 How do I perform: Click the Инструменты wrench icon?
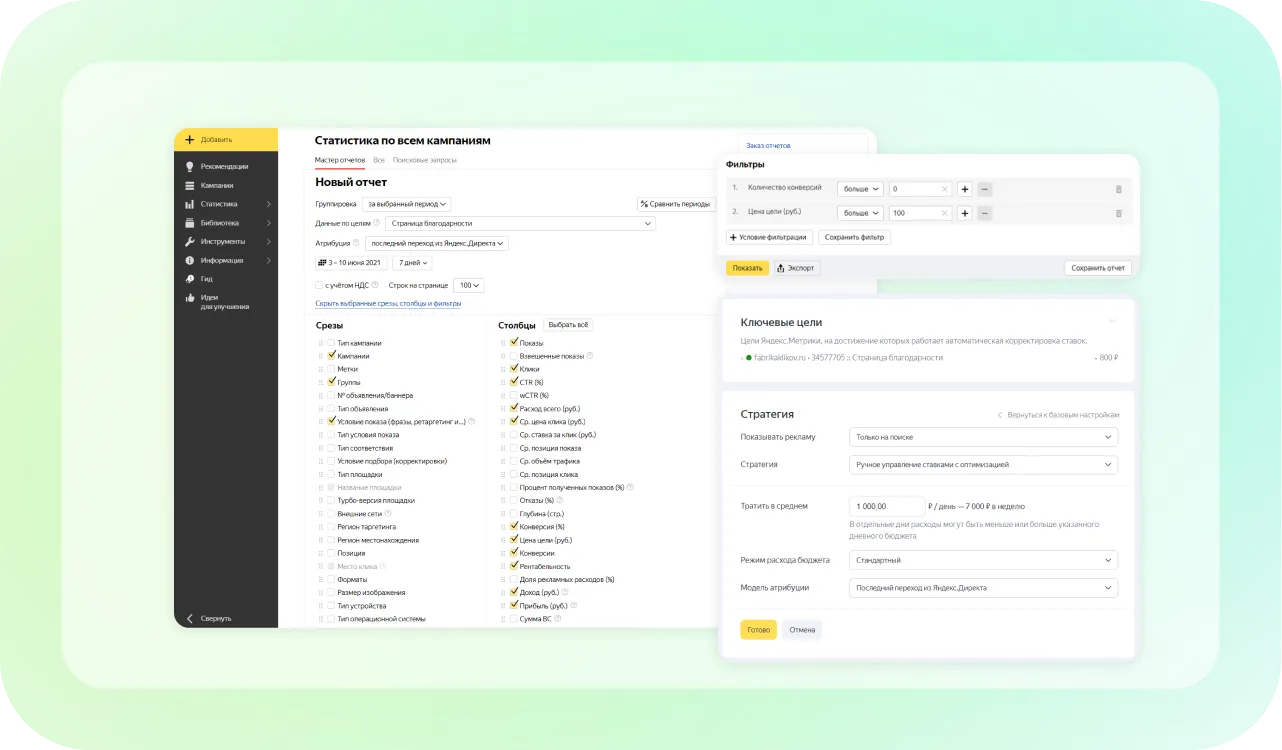(190, 241)
